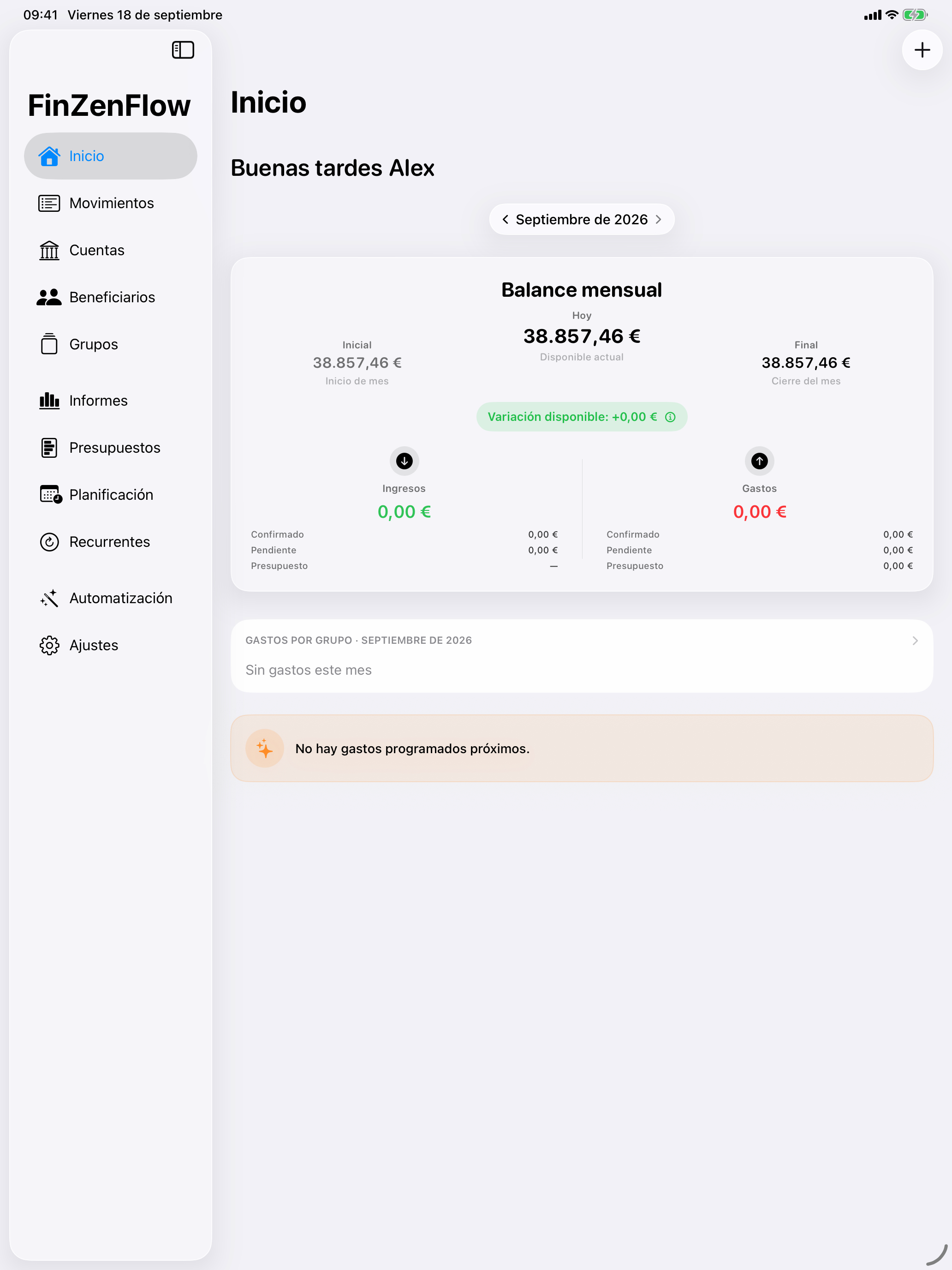Click the Informes bar chart icon
Viewport: 952px width, 1270px height.
tap(49, 401)
